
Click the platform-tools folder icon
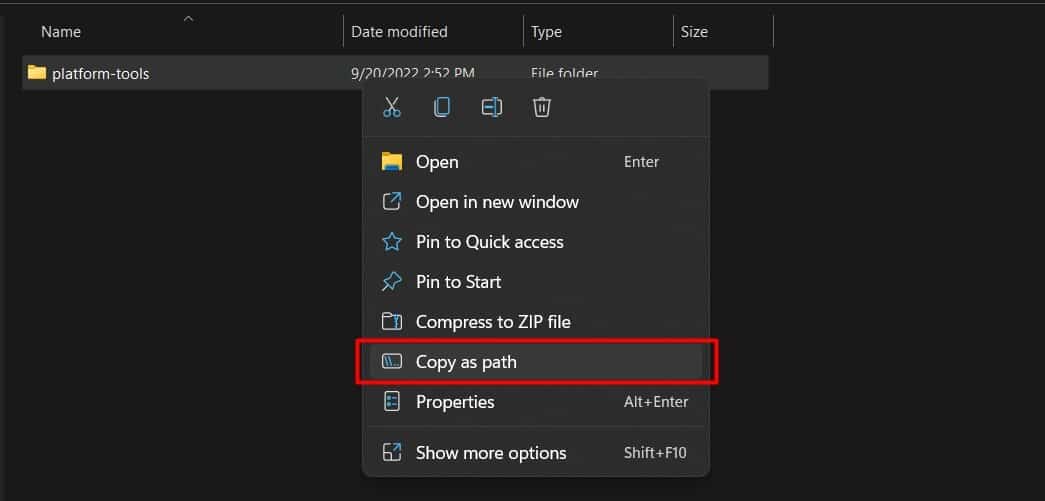coord(37,72)
